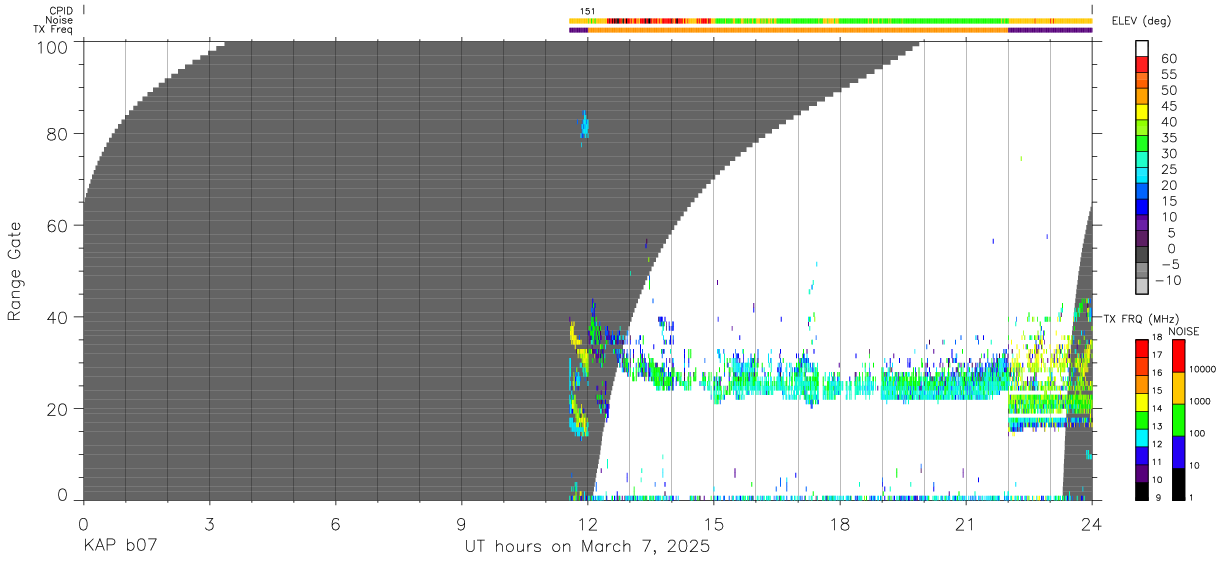Click the TX FRQ legend label "18"
The image size is (1228, 567).
1158,337
